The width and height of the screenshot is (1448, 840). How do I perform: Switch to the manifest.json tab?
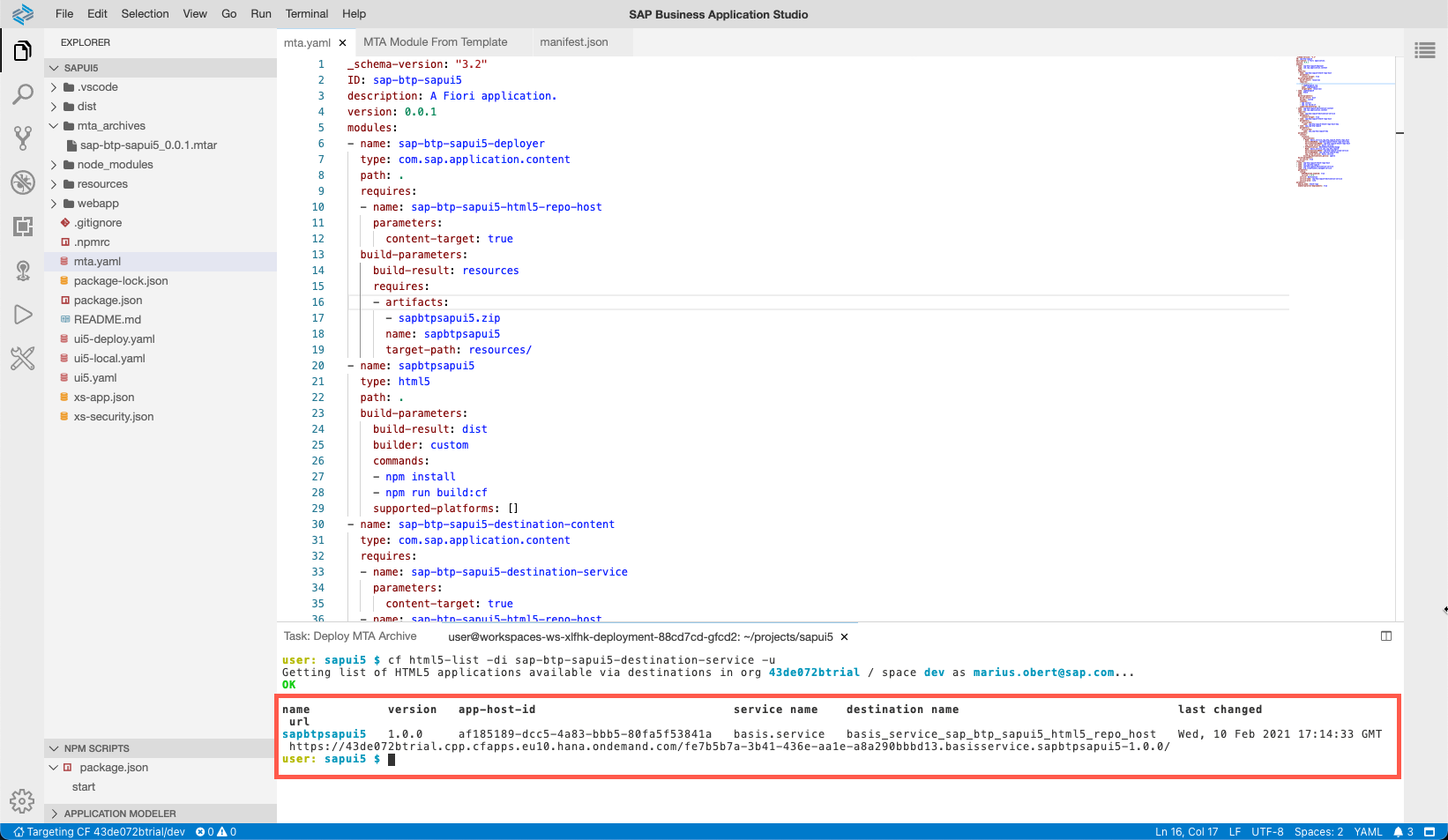coord(574,42)
